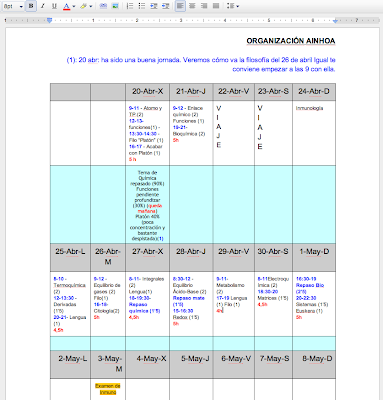Select the 8-May-D header cell

pos(314,364)
